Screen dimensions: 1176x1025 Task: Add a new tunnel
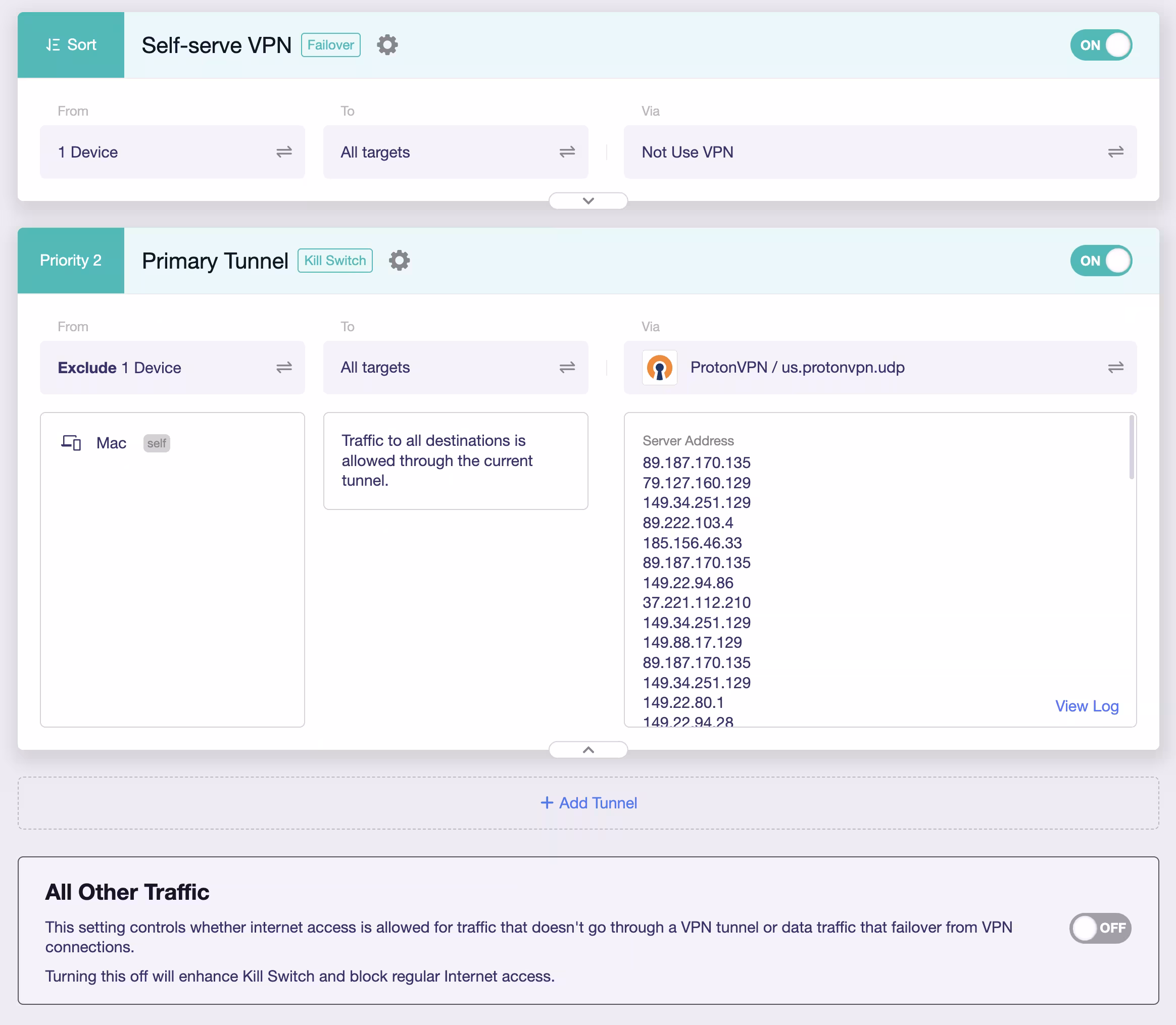pos(589,802)
